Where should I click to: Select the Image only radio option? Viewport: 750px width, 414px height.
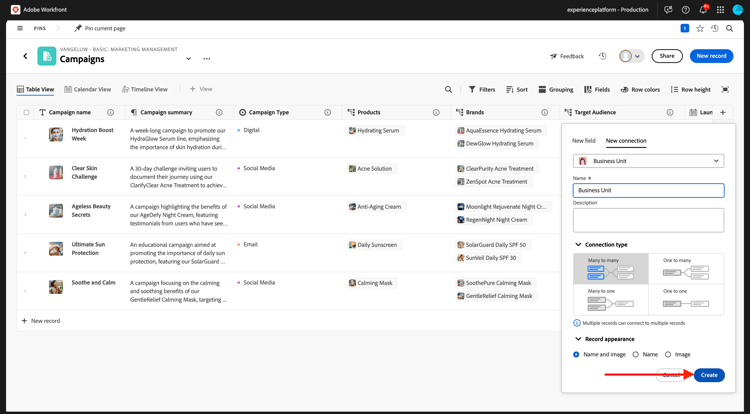click(668, 354)
